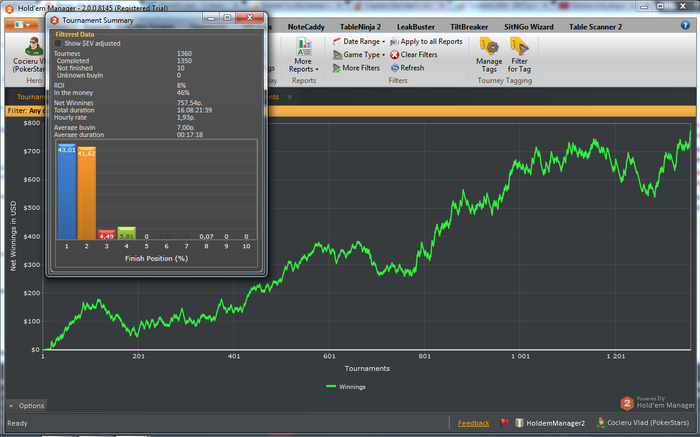Click Apply to all Reports label

tap(431, 42)
